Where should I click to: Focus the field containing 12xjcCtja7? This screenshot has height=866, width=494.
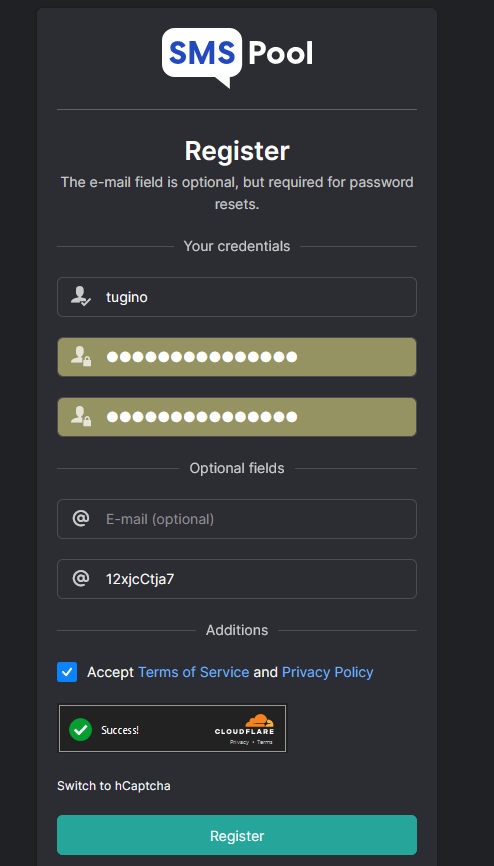click(237, 579)
